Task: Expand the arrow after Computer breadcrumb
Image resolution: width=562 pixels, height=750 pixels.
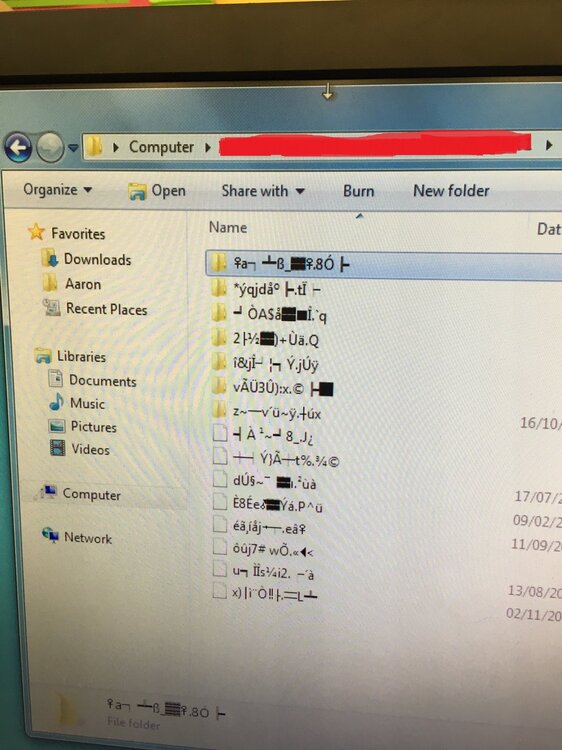Action: pyautogui.click(x=208, y=147)
